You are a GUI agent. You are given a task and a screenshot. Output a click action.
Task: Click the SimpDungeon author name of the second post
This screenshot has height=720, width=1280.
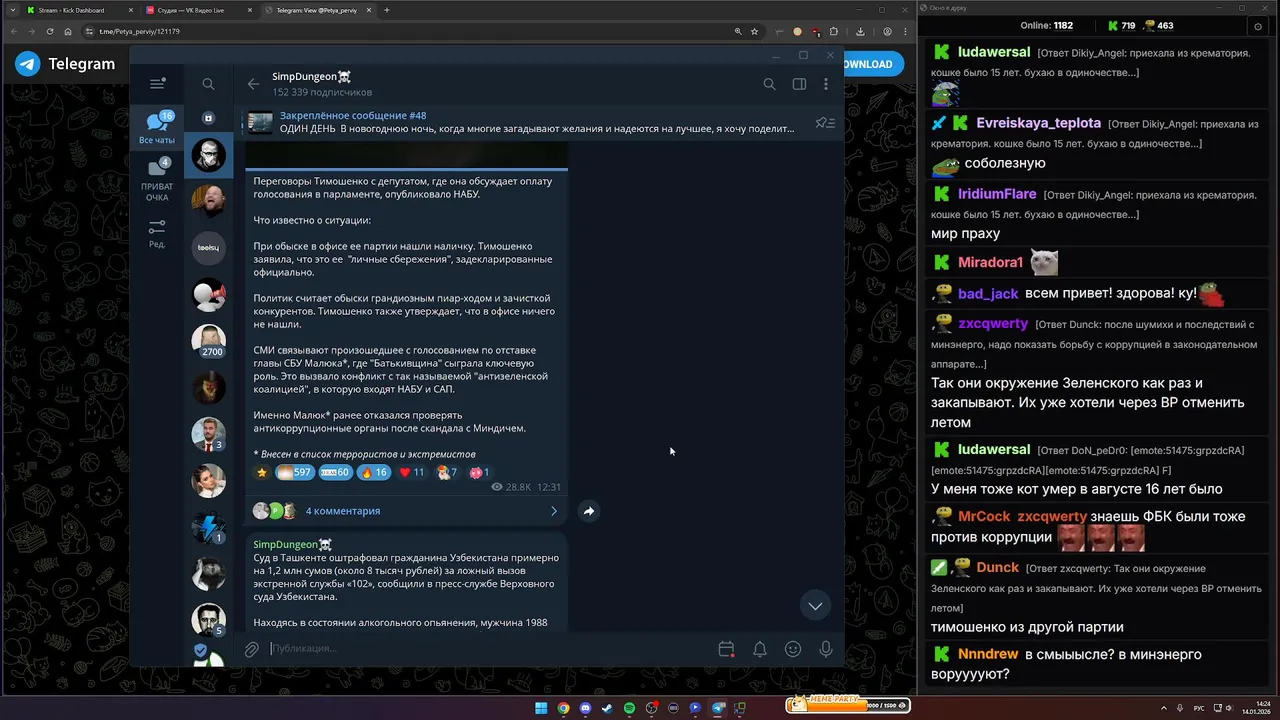293,544
